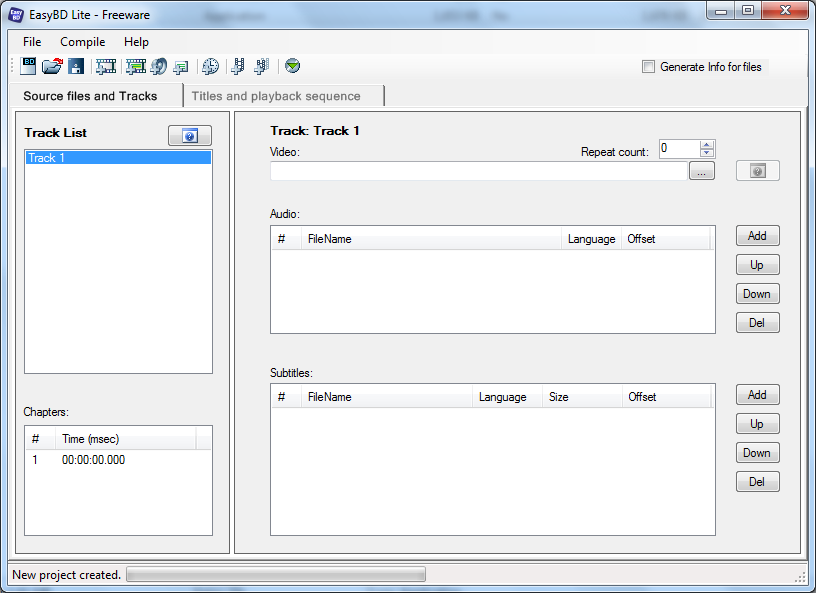Open the Compile menu

[83, 42]
